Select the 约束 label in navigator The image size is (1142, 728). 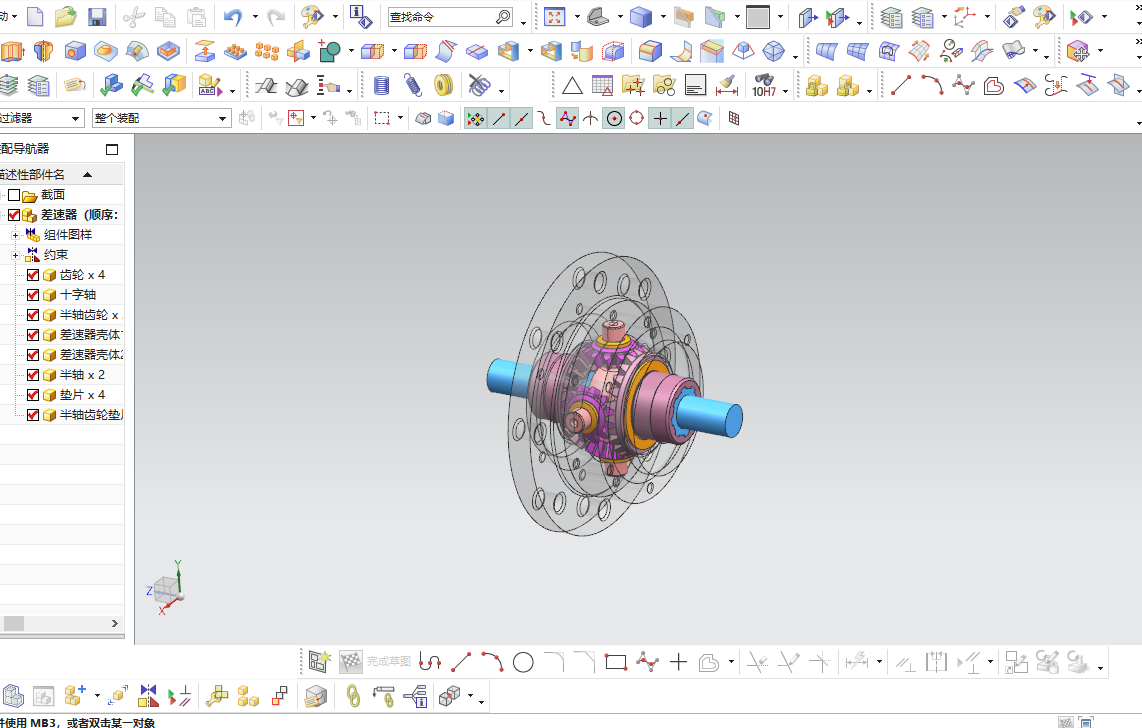[55, 255]
